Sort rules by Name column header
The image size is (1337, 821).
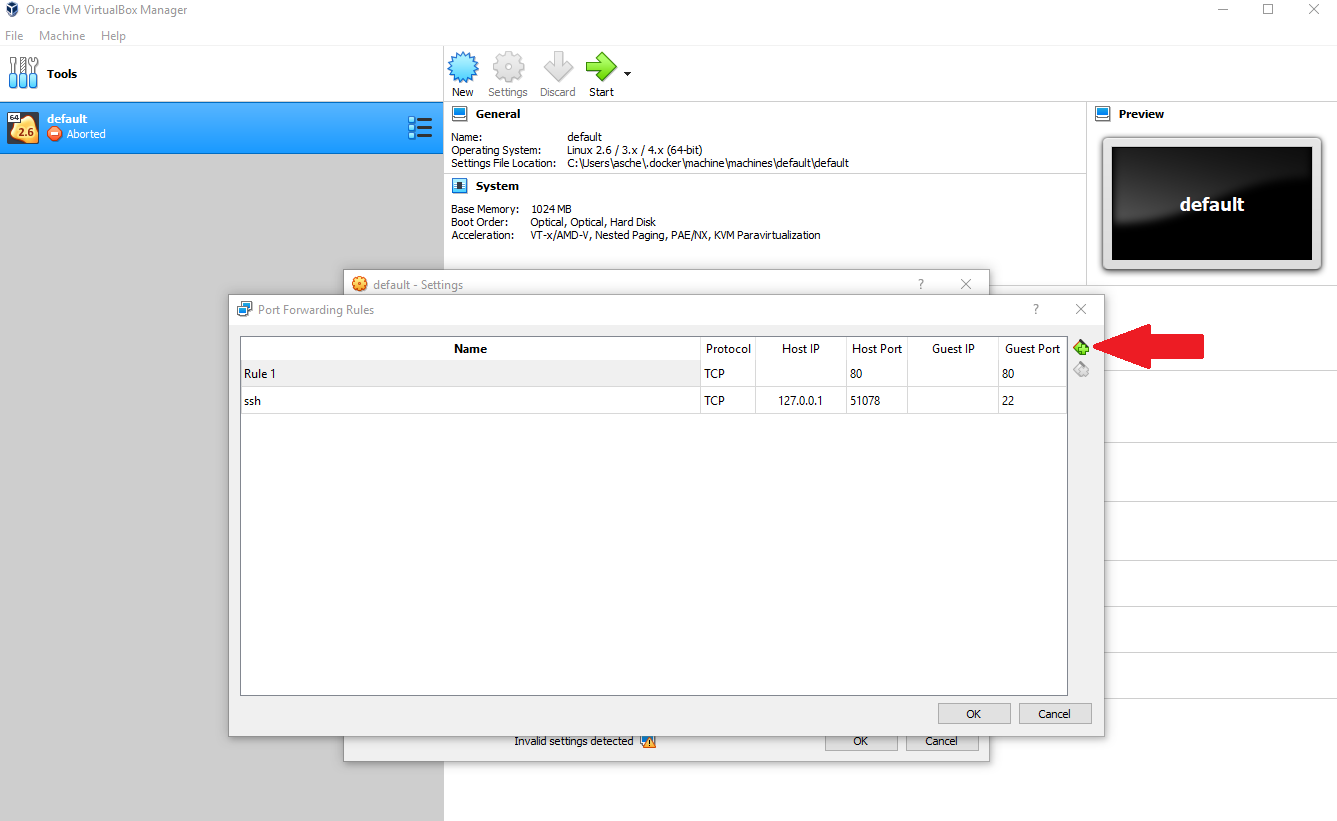[x=470, y=349]
